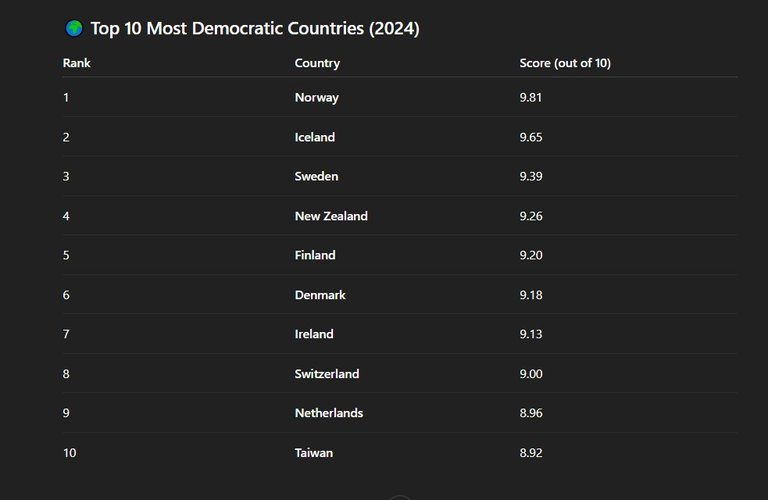
Task: Select Norway in the country column
Action: [317, 97]
